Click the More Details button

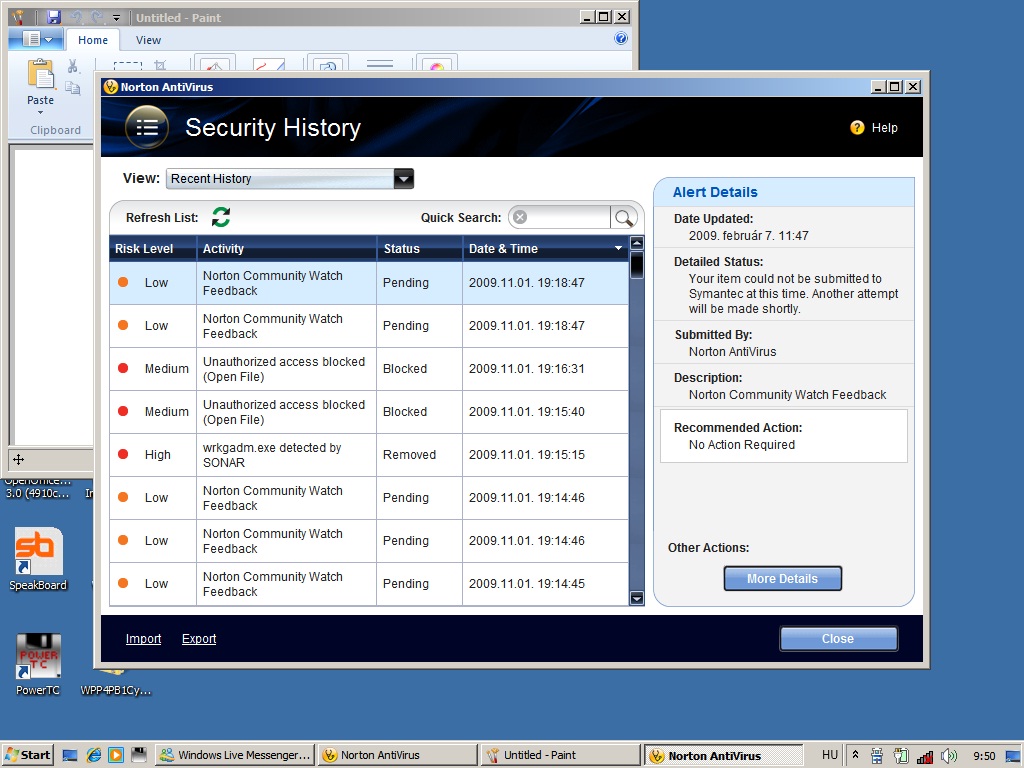(782, 579)
